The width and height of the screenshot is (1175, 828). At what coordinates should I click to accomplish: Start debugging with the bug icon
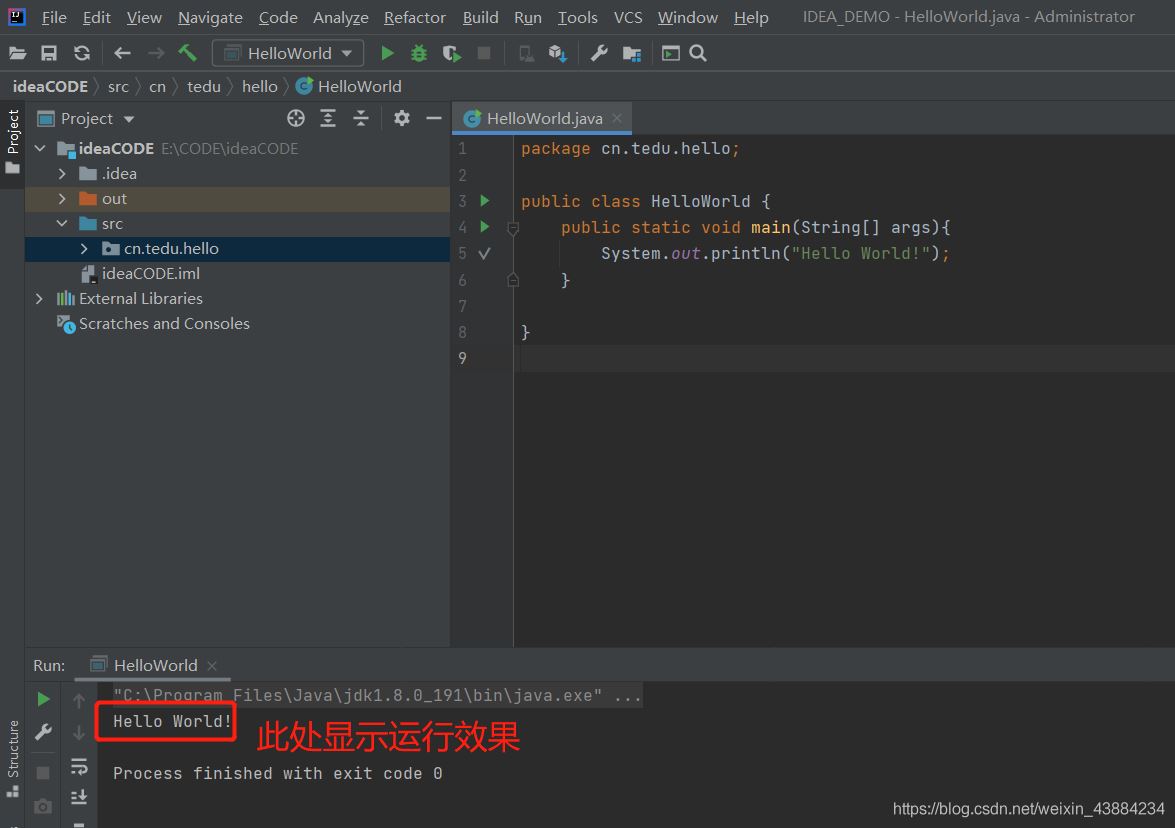click(x=419, y=53)
